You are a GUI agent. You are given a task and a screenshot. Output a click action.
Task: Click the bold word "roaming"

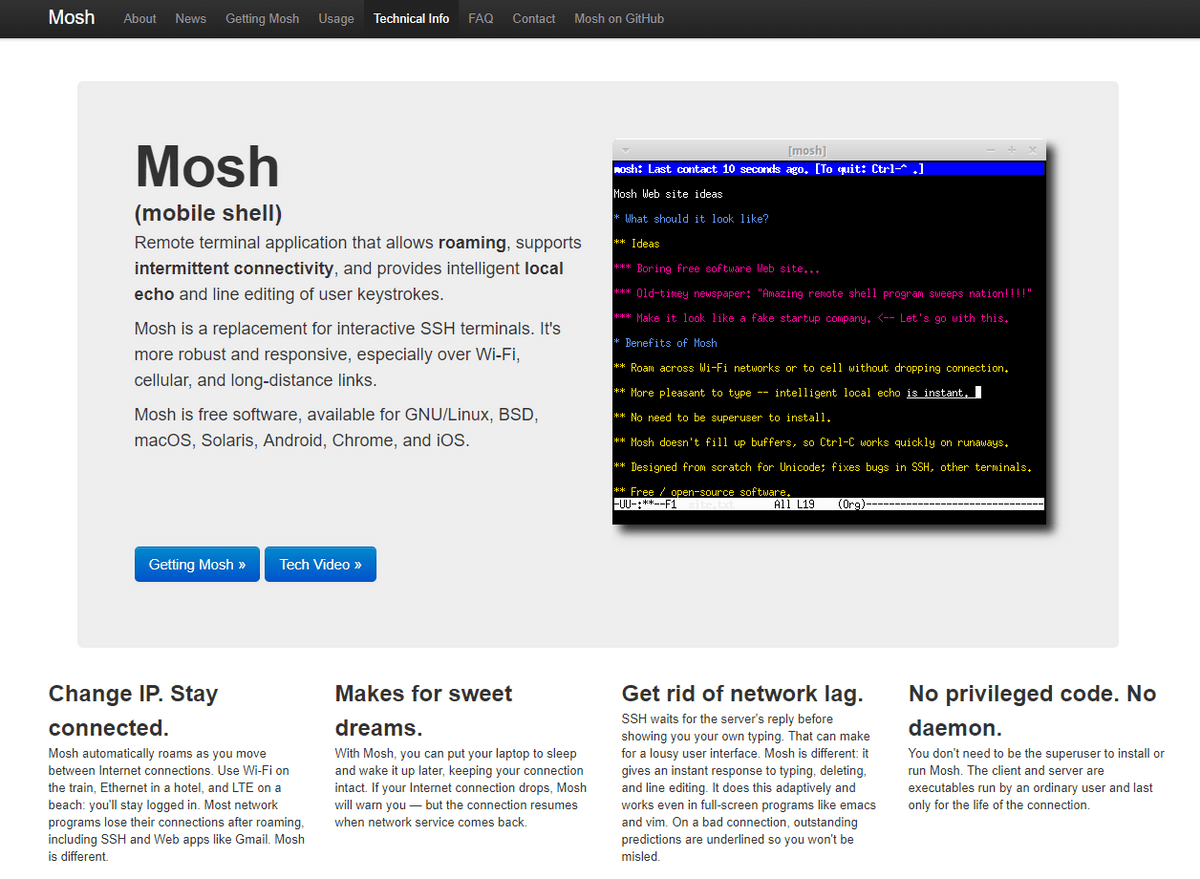pos(472,242)
